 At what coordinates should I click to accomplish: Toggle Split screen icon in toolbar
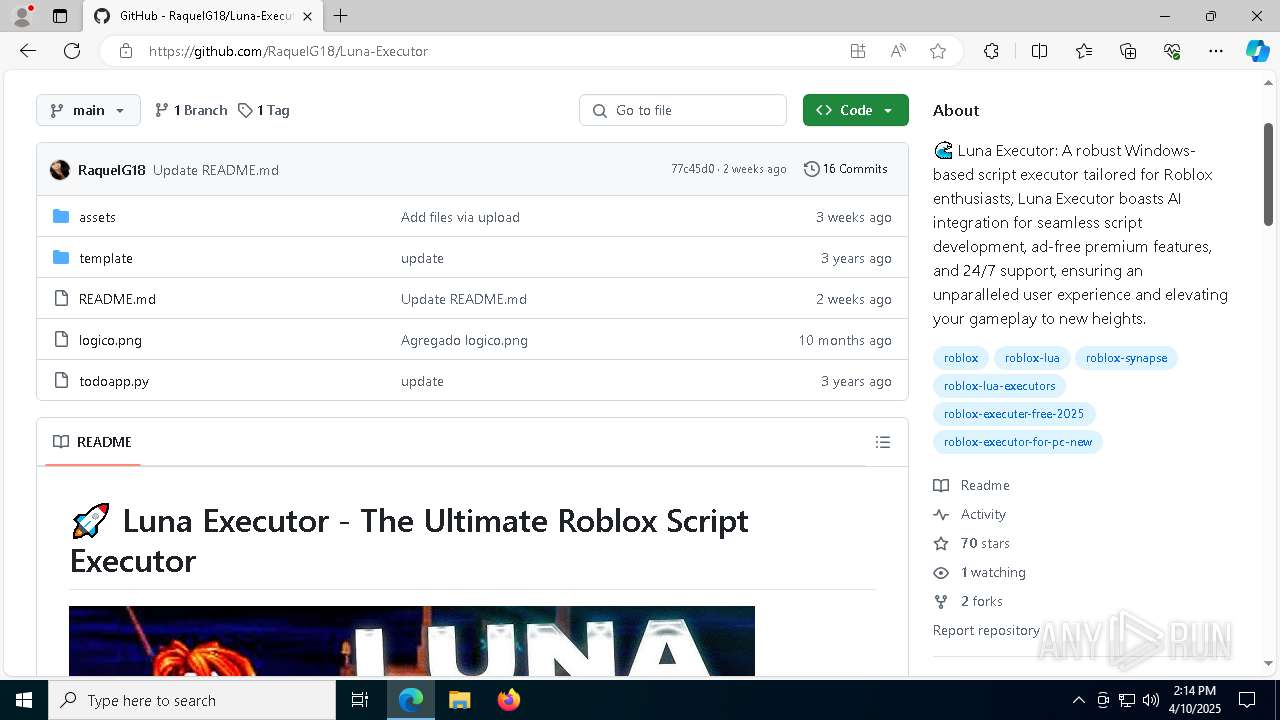pos(1039,51)
